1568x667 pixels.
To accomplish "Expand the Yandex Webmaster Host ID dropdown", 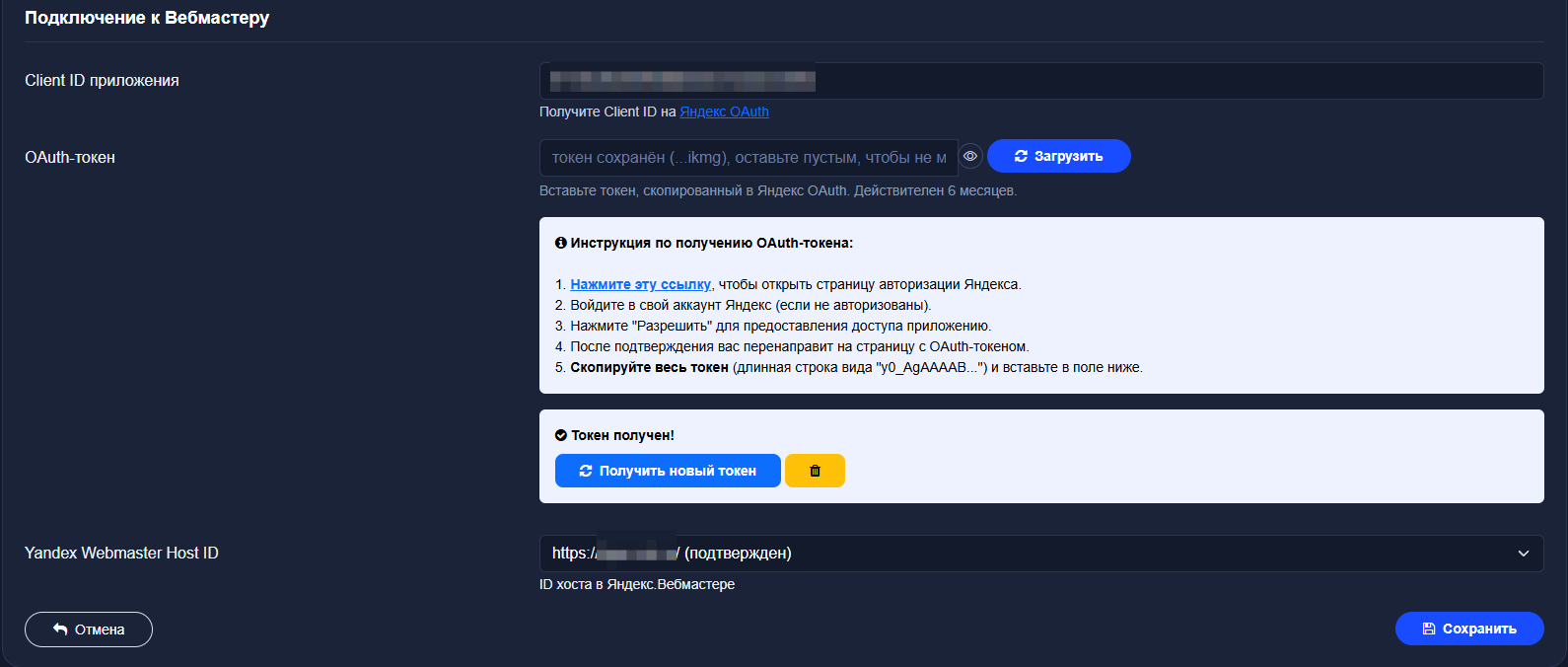I will 1041,553.
